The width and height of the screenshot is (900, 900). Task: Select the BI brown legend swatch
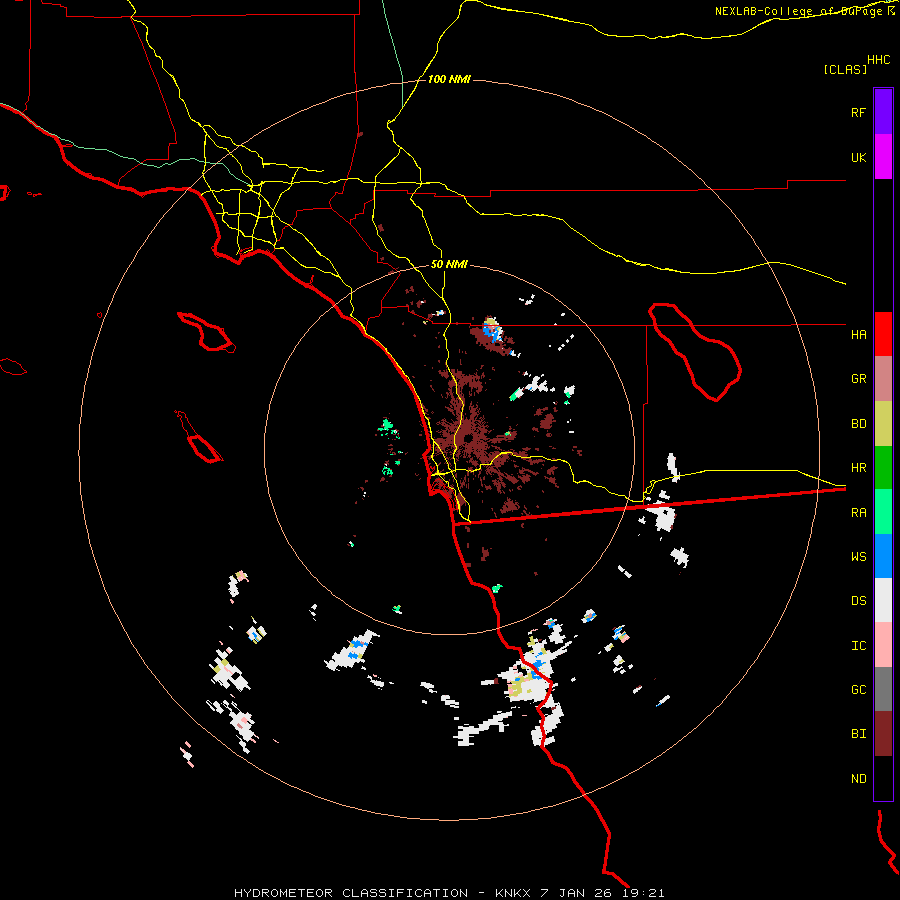883,734
